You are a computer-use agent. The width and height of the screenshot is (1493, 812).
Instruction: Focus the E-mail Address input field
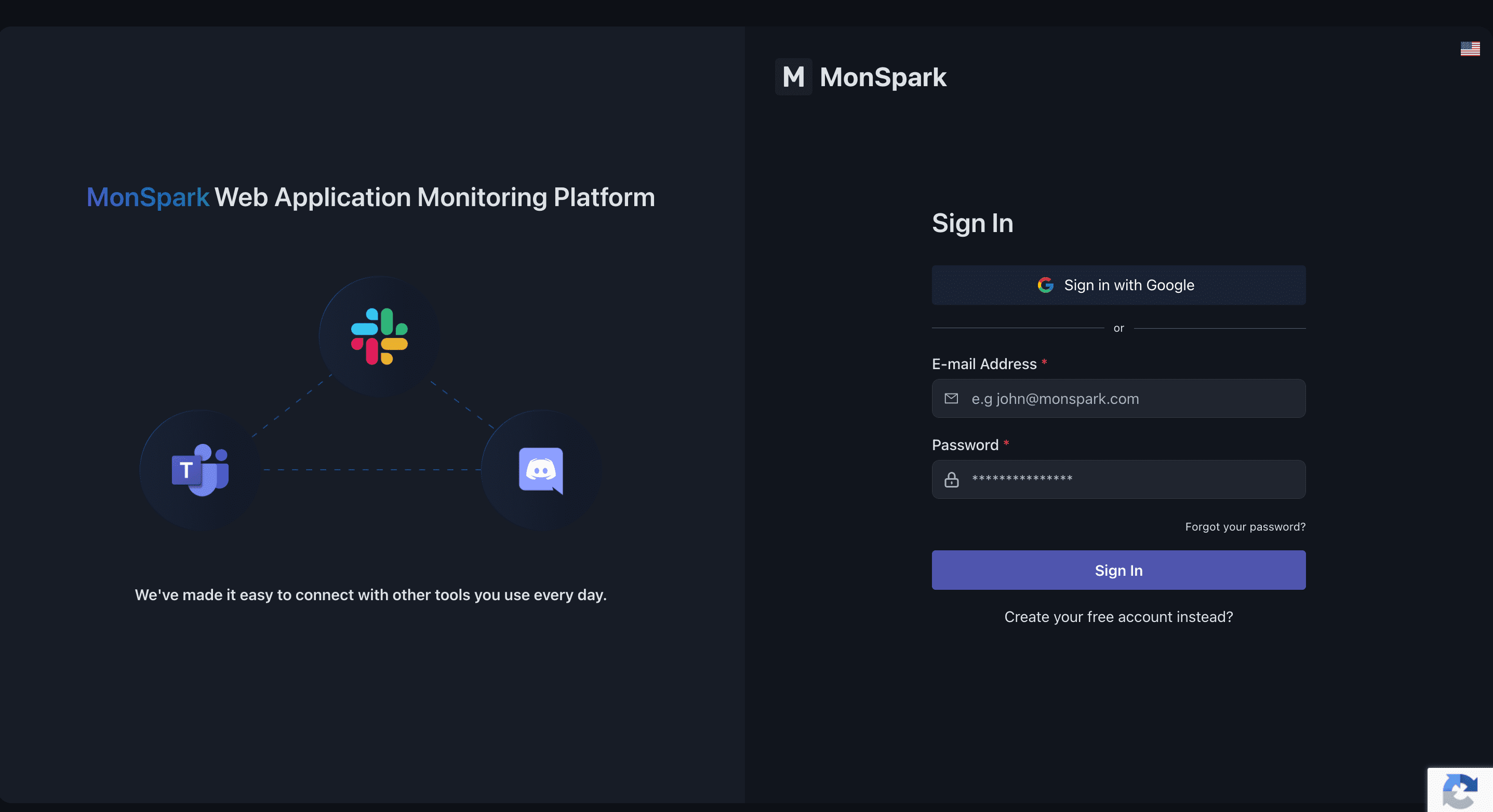[1130, 398]
